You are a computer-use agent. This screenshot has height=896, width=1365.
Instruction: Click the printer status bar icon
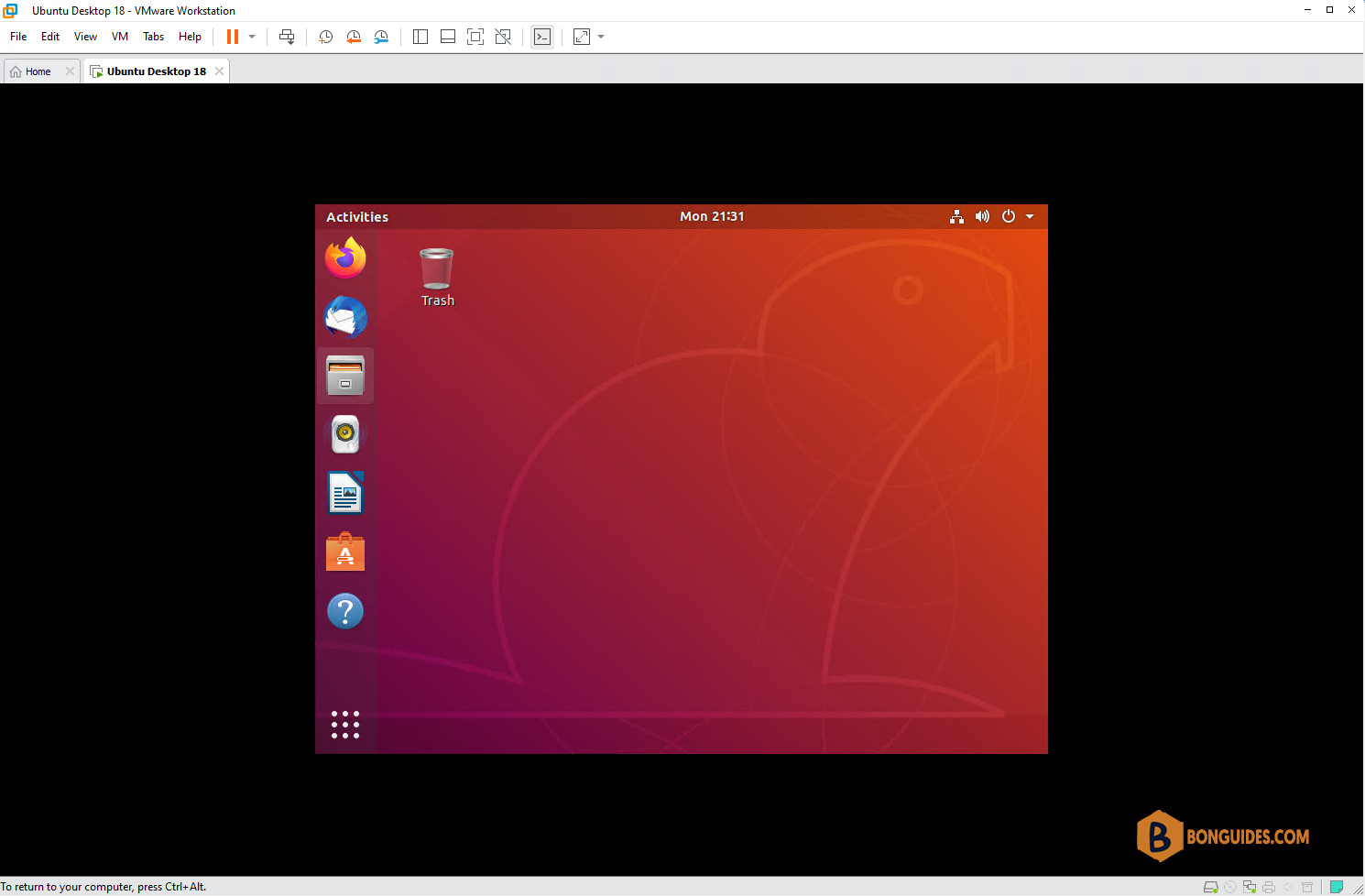click(1269, 887)
